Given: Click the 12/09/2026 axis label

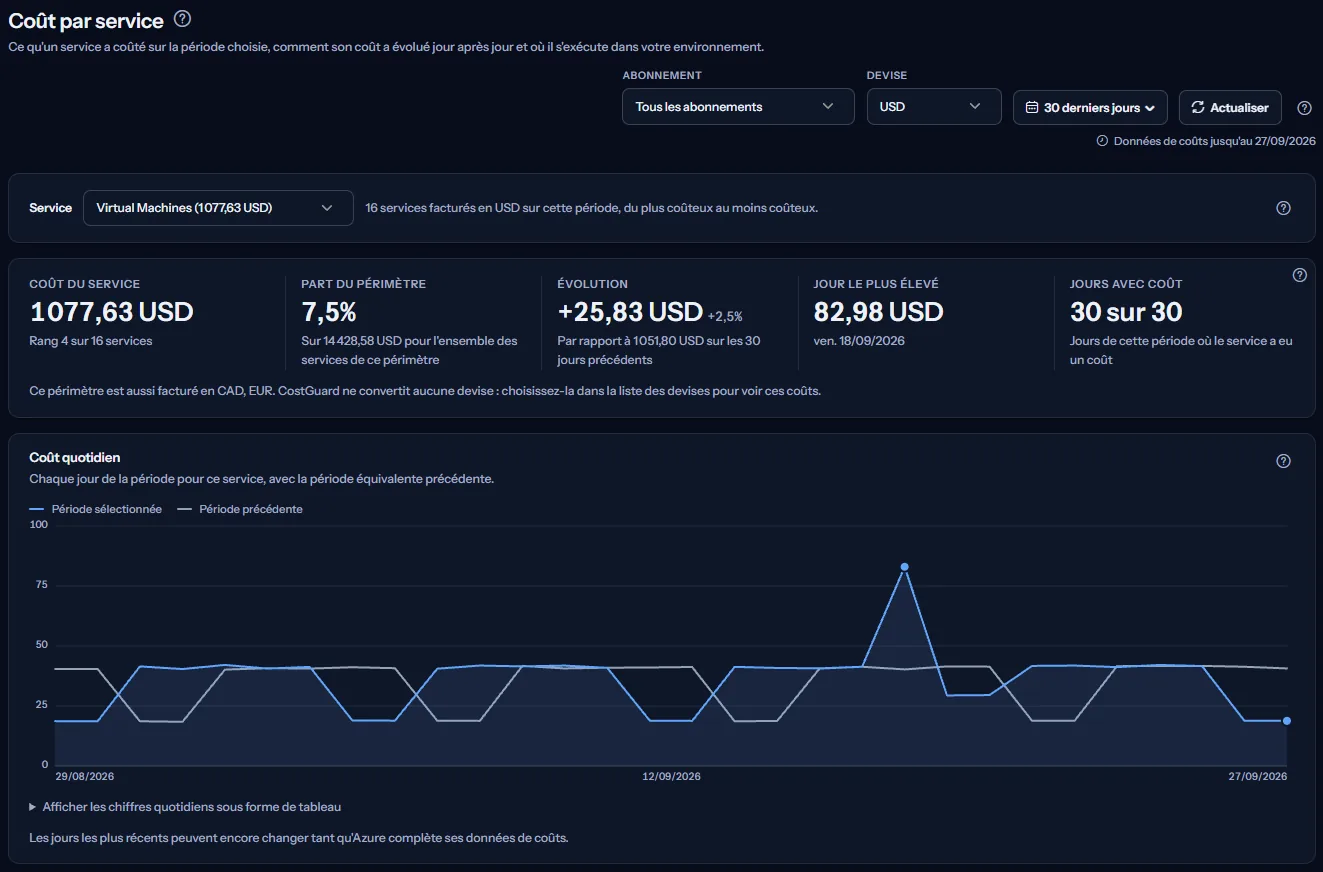Looking at the screenshot, I should [x=671, y=776].
